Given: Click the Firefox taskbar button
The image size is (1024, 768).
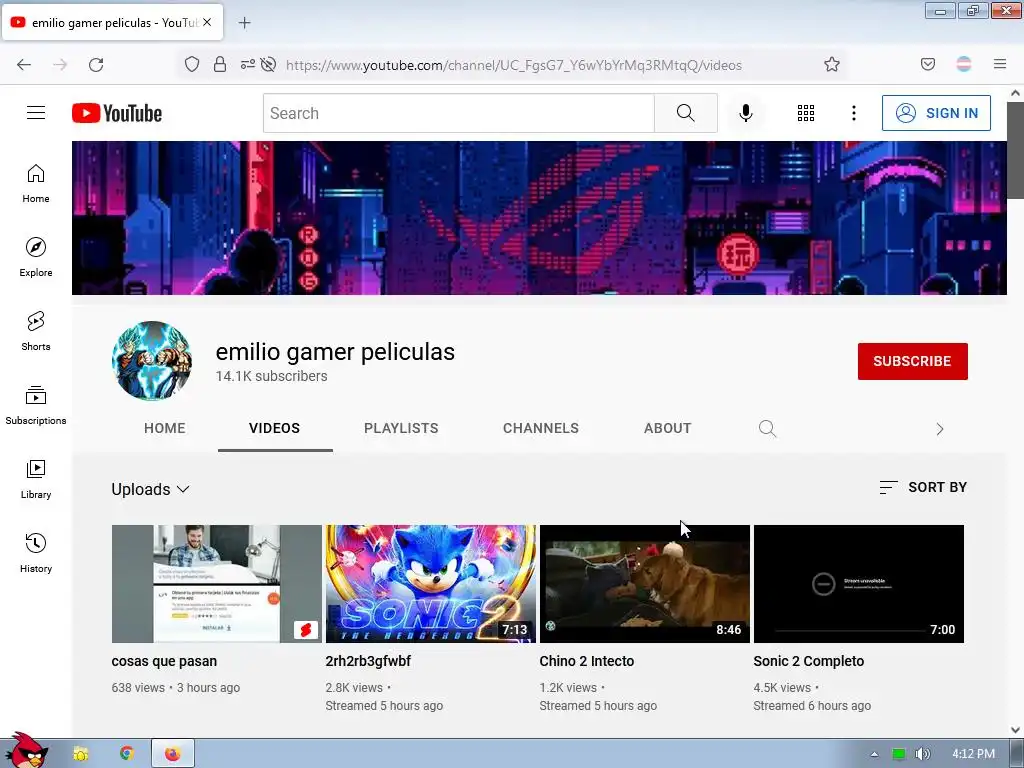Looking at the screenshot, I should pos(172,754).
